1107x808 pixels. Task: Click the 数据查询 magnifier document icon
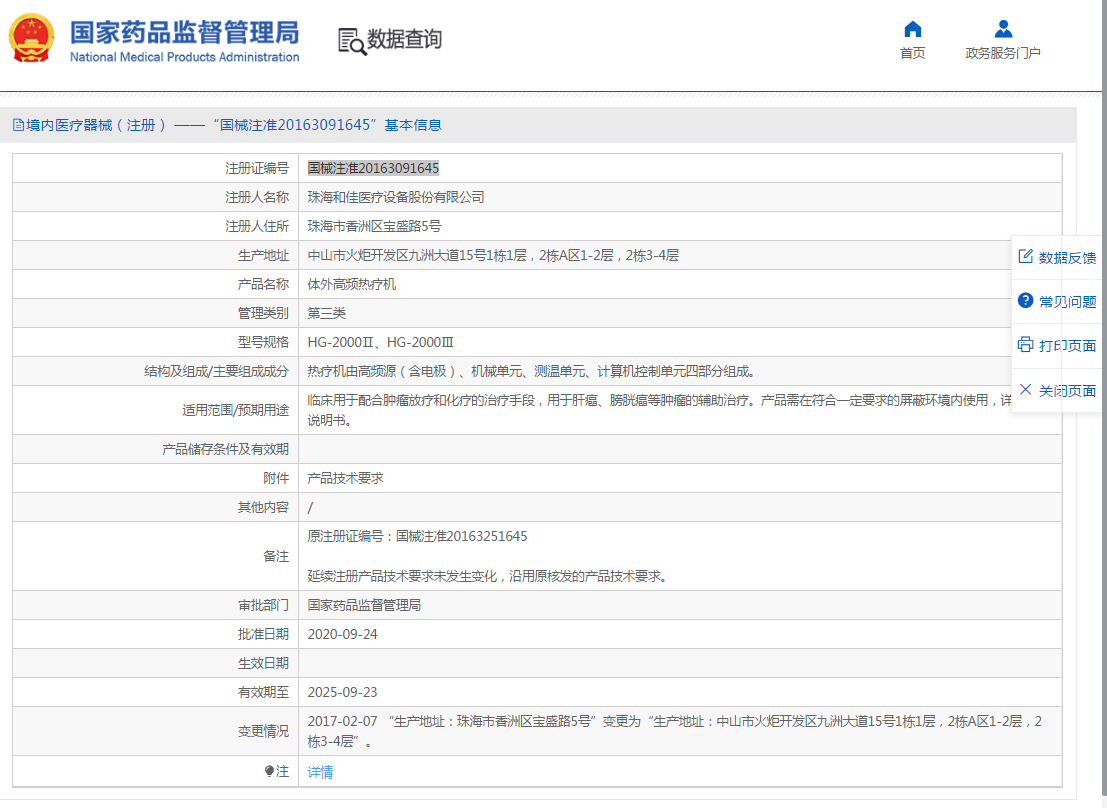pos(352,42)
